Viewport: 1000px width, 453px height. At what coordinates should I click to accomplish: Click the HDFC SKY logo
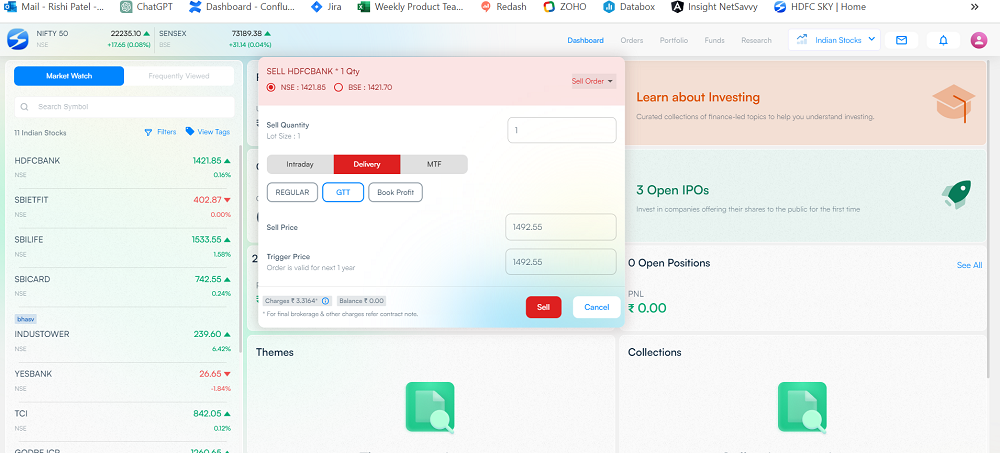point(17,39)
